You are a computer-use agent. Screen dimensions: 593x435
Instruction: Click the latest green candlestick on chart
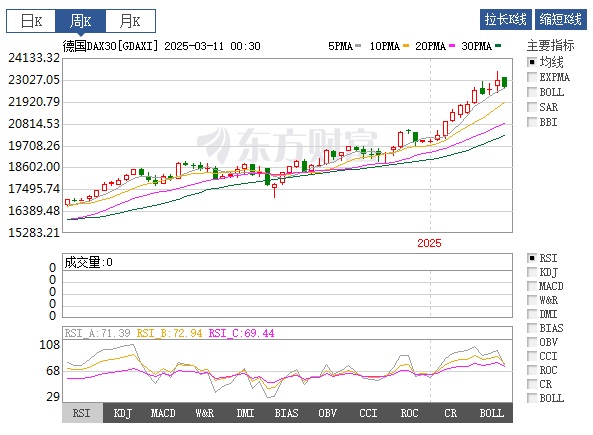coord(505,82)
